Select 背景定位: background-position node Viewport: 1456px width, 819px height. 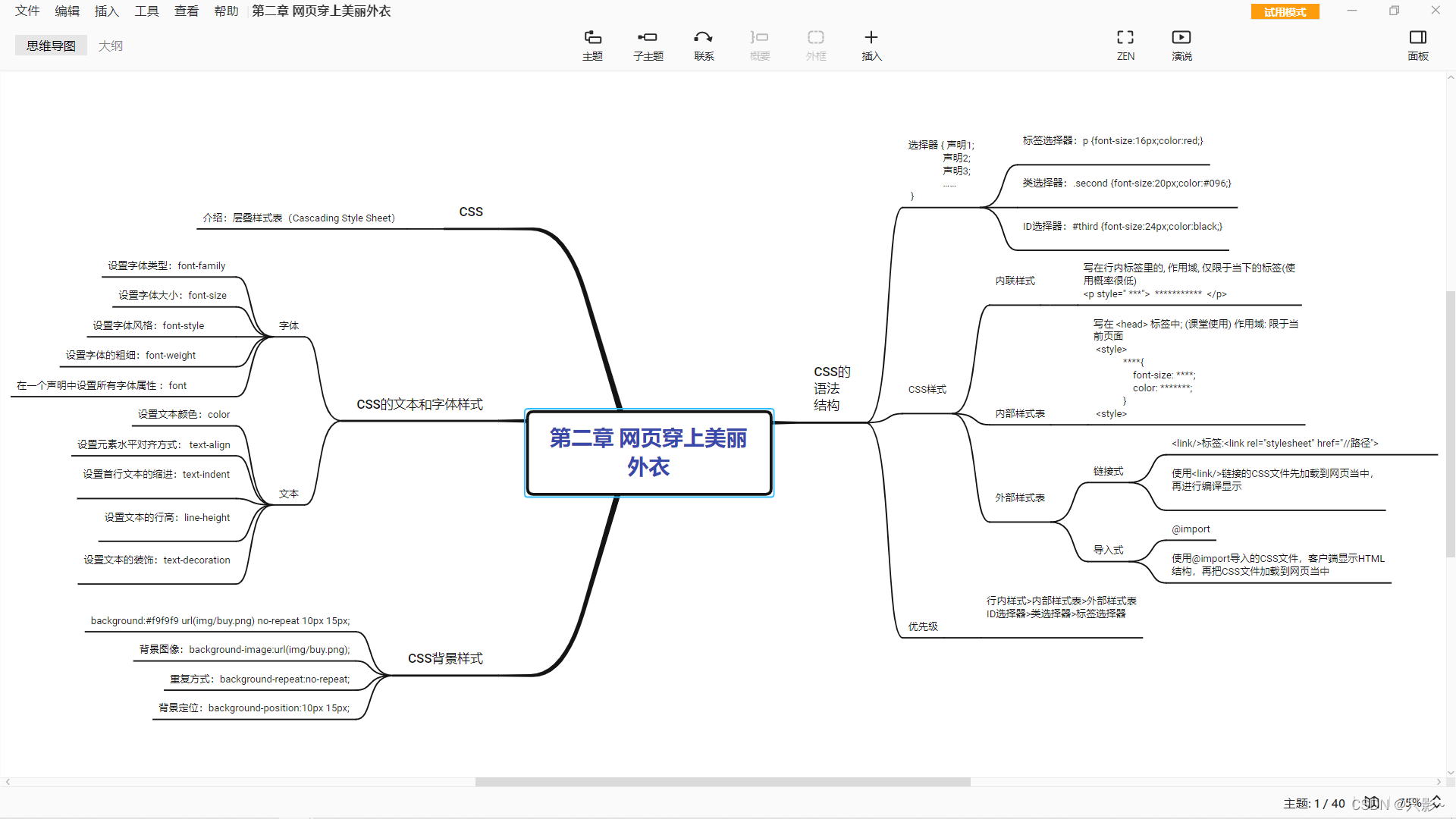click(x=254, y=708)
